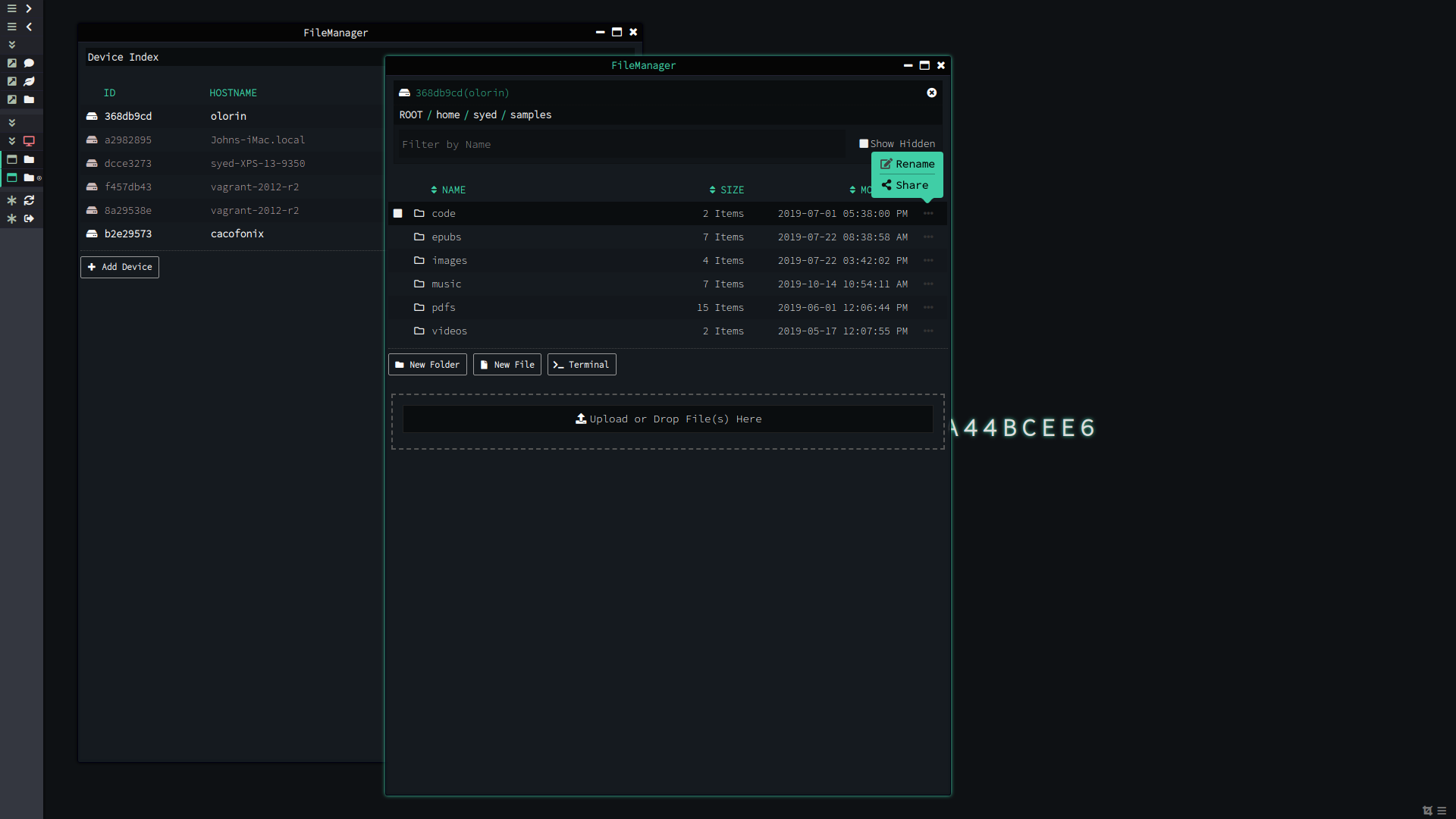Open the music folder

[x=446, y=284]
